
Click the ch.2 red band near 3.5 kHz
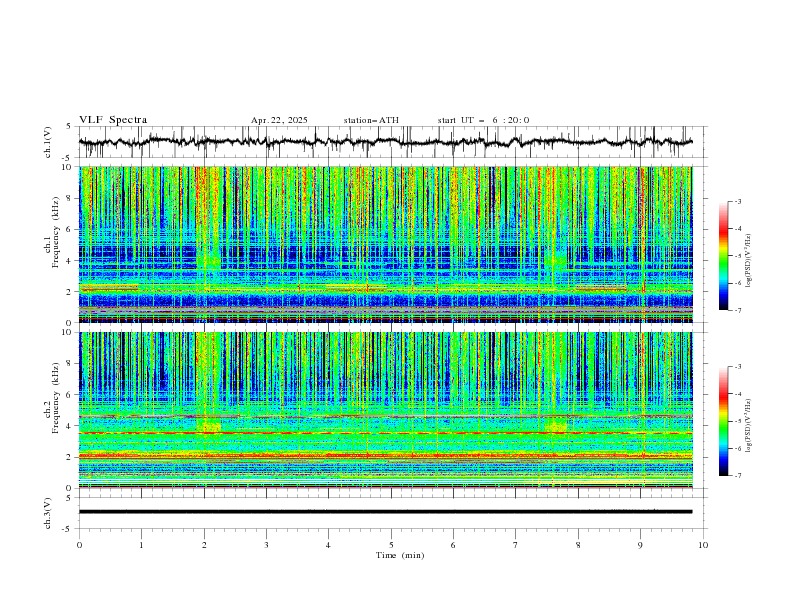pos(385,433)
